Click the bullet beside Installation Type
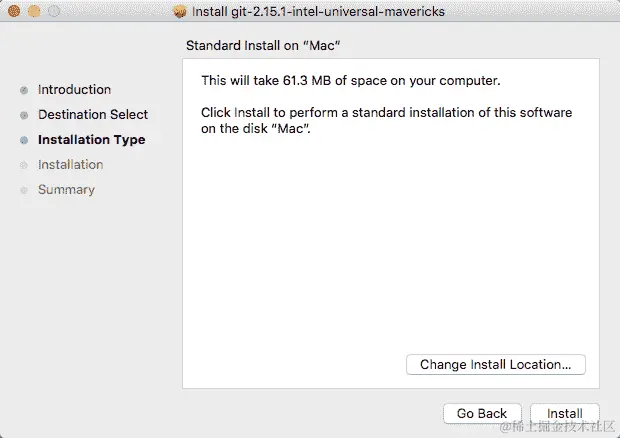 [24, 140]
